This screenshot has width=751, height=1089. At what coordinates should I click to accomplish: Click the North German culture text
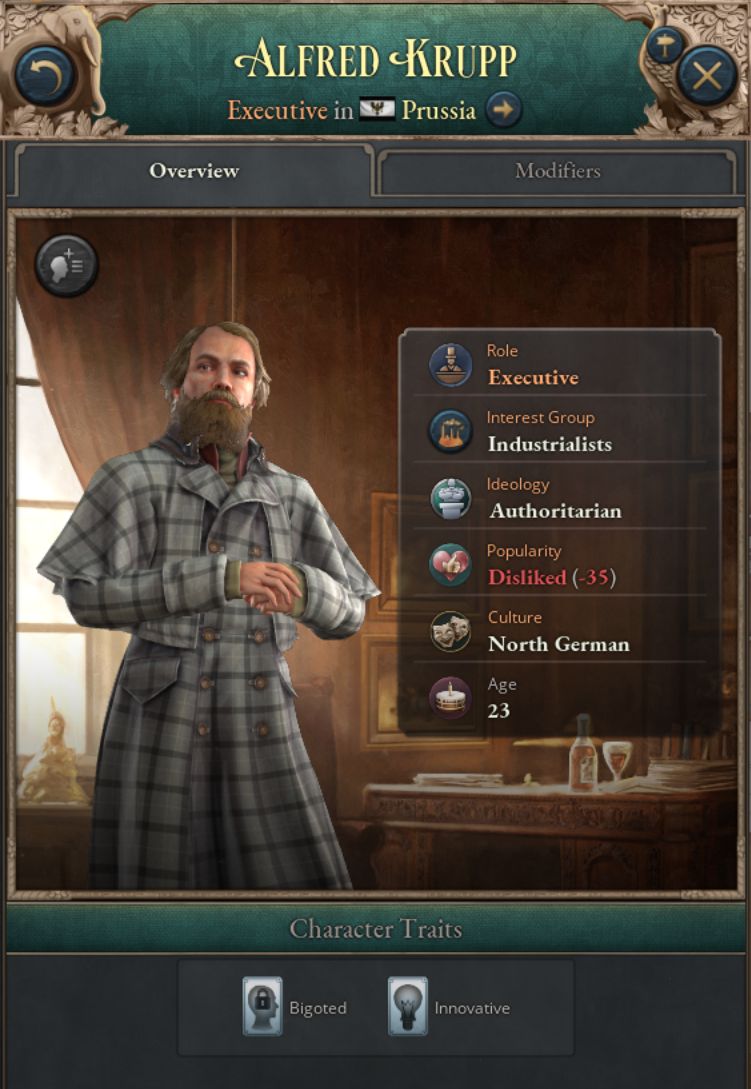pyautogui.click(x=559, y=645)
